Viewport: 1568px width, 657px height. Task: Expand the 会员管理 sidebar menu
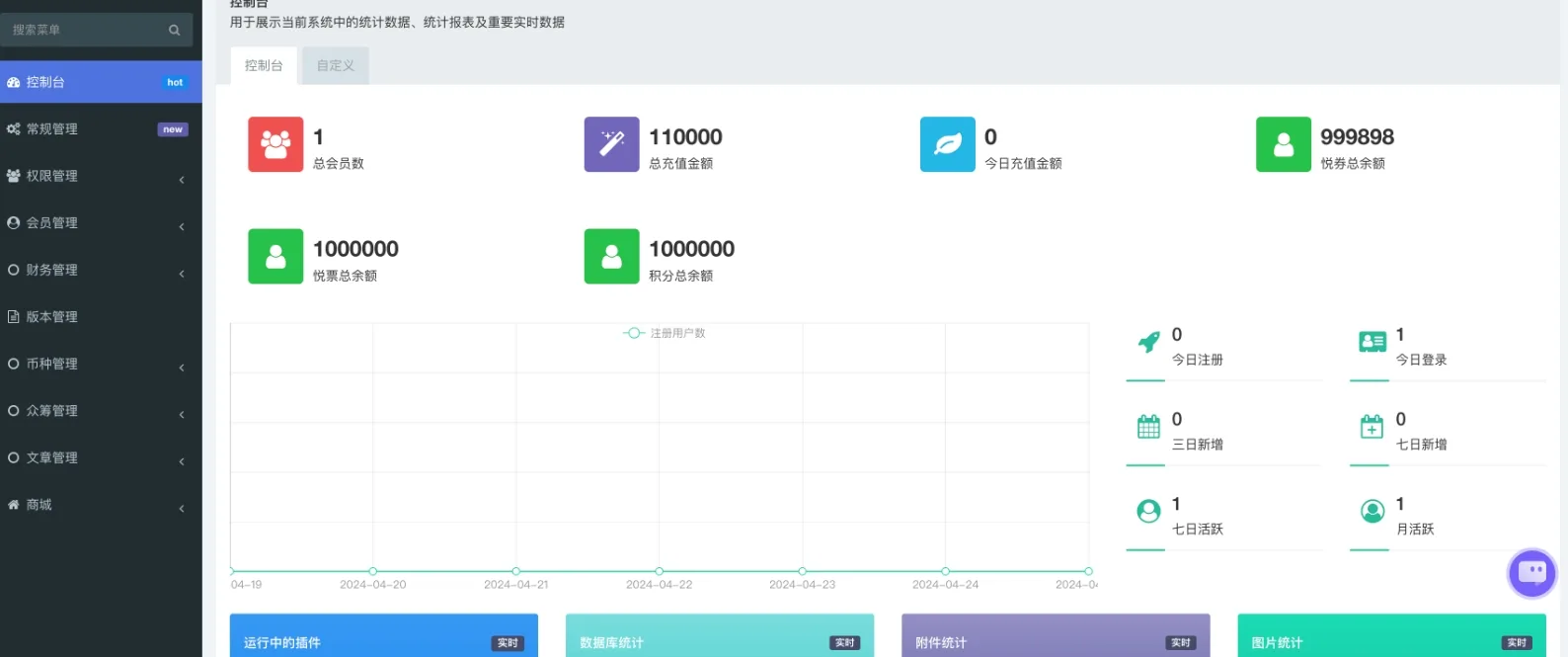(101, 223)
